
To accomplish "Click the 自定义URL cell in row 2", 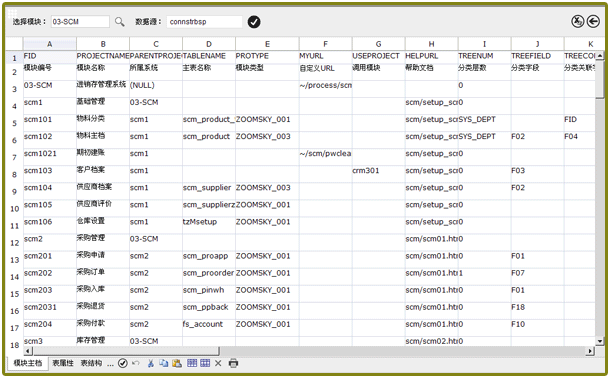I will [x=325, y=72].
